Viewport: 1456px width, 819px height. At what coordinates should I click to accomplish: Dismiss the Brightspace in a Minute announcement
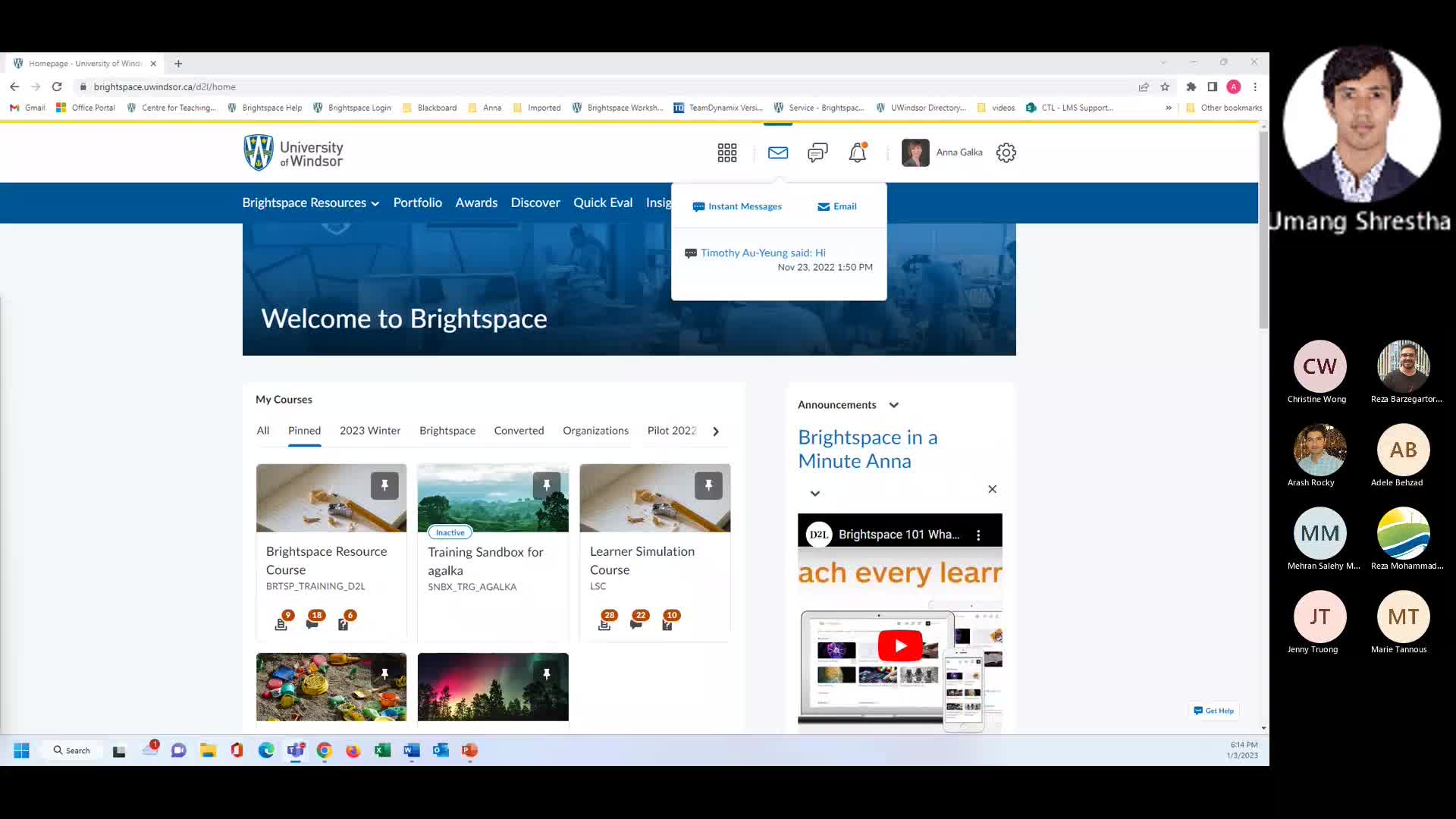[992, 489]
